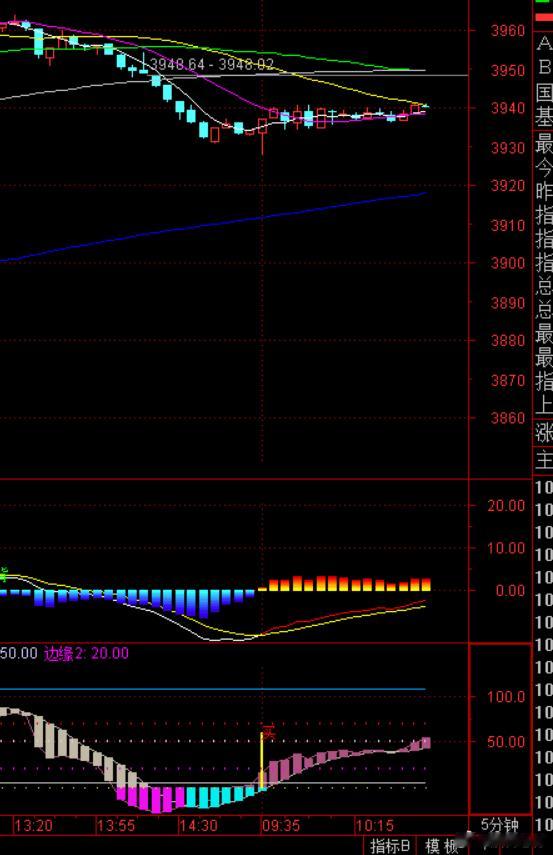
Task: Click the 边缘2: 20.00 indicator label
Action: pyautogui.click(x=86, y=653)
